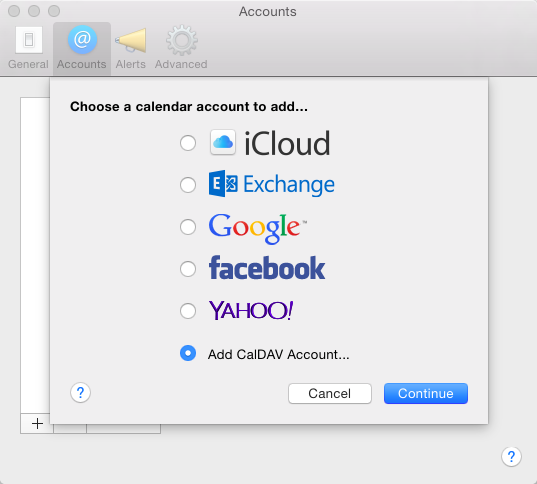This screenshot has height=484, width=537.
Task: Click the Cancel button
Action: (330, 393)
